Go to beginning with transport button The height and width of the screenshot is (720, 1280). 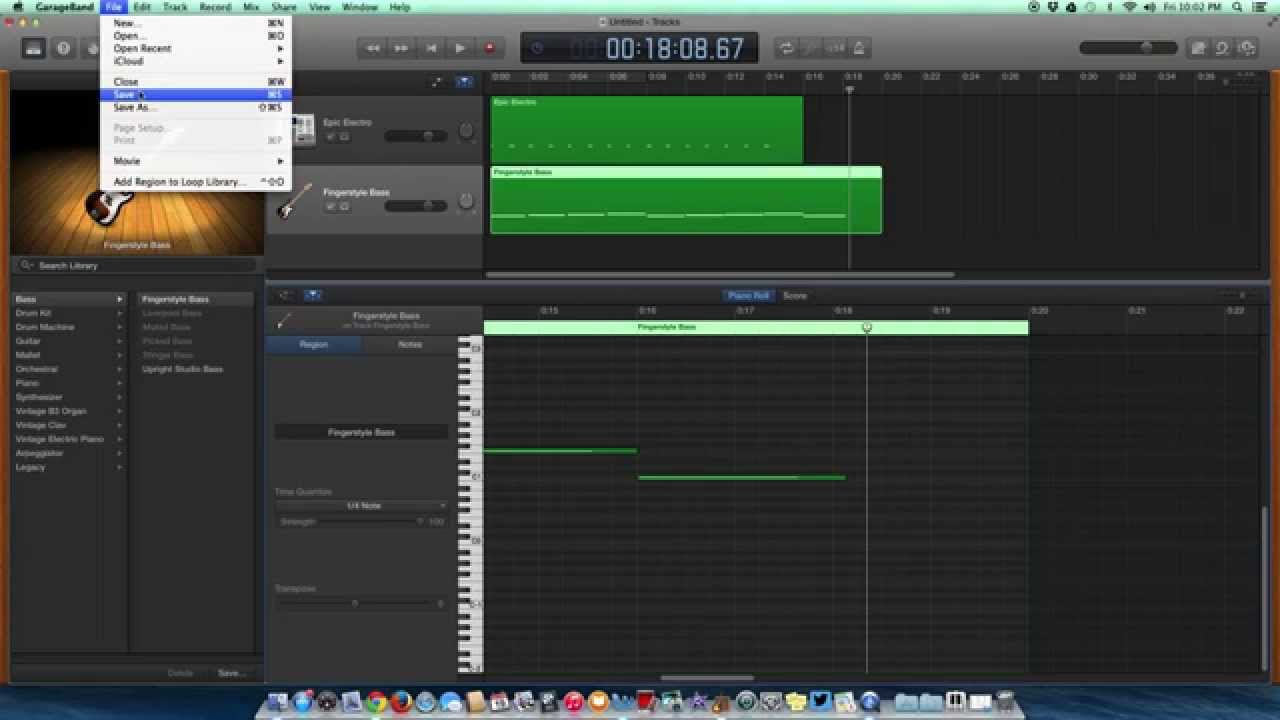(x=431, y=47)
